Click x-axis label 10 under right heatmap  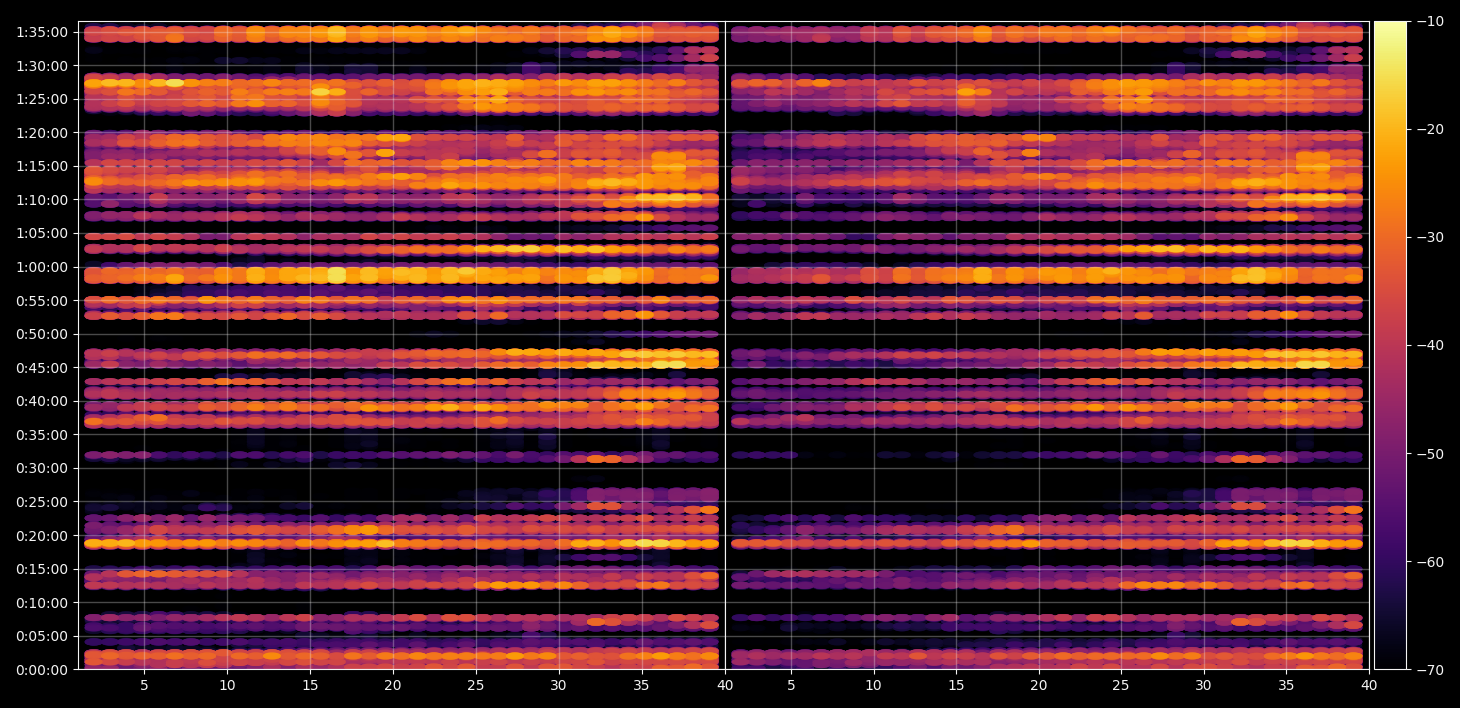873,686
